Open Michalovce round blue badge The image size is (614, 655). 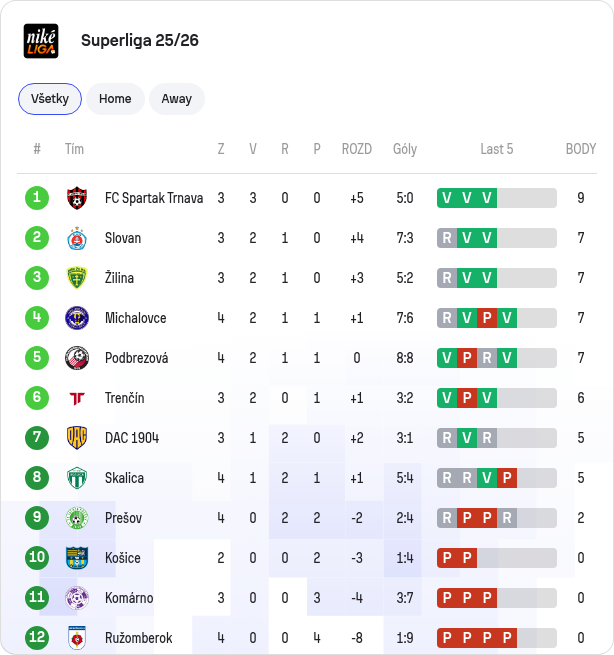(77, 318)
